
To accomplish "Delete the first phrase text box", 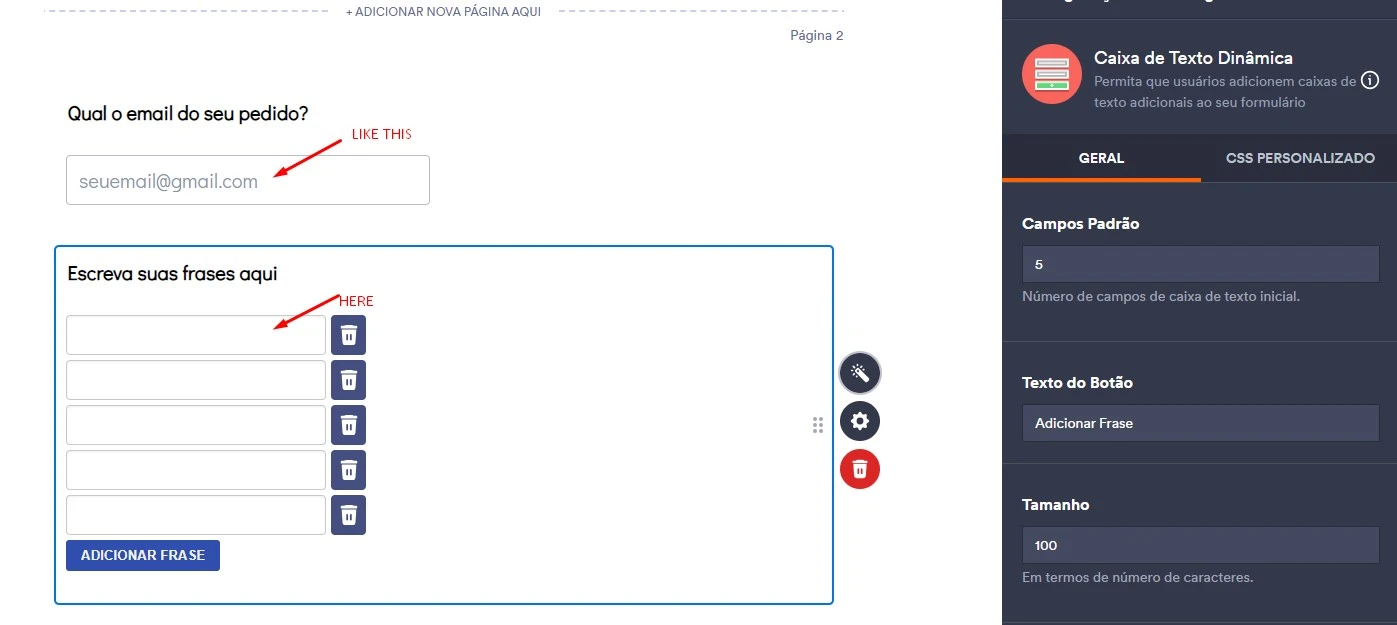I will click(348, 334).
